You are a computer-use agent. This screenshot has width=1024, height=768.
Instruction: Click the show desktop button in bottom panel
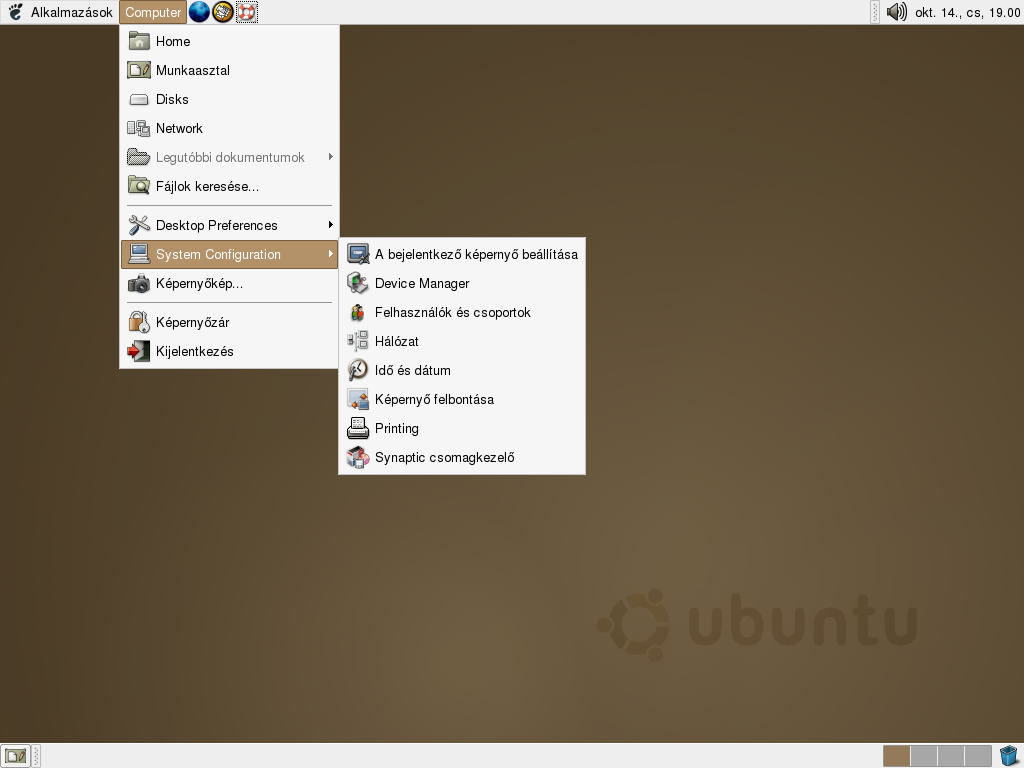point(15,756)
